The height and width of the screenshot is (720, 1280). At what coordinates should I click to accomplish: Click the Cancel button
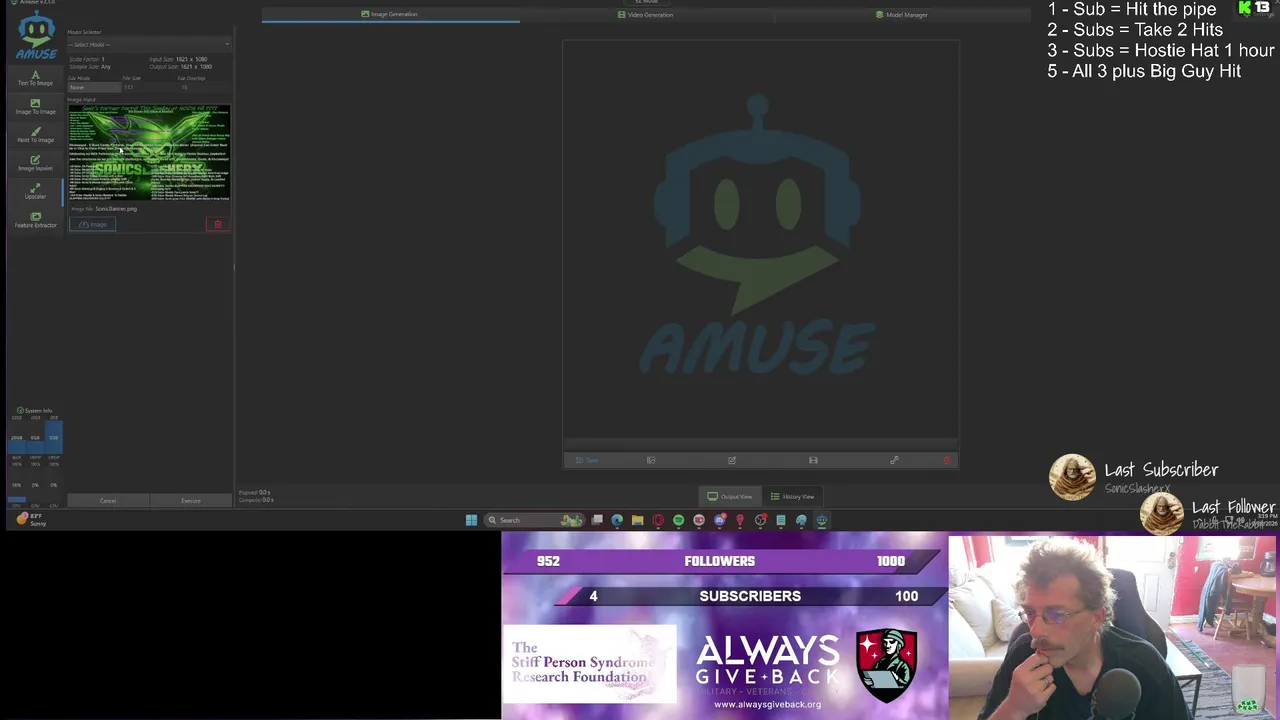tap(108, 500)
